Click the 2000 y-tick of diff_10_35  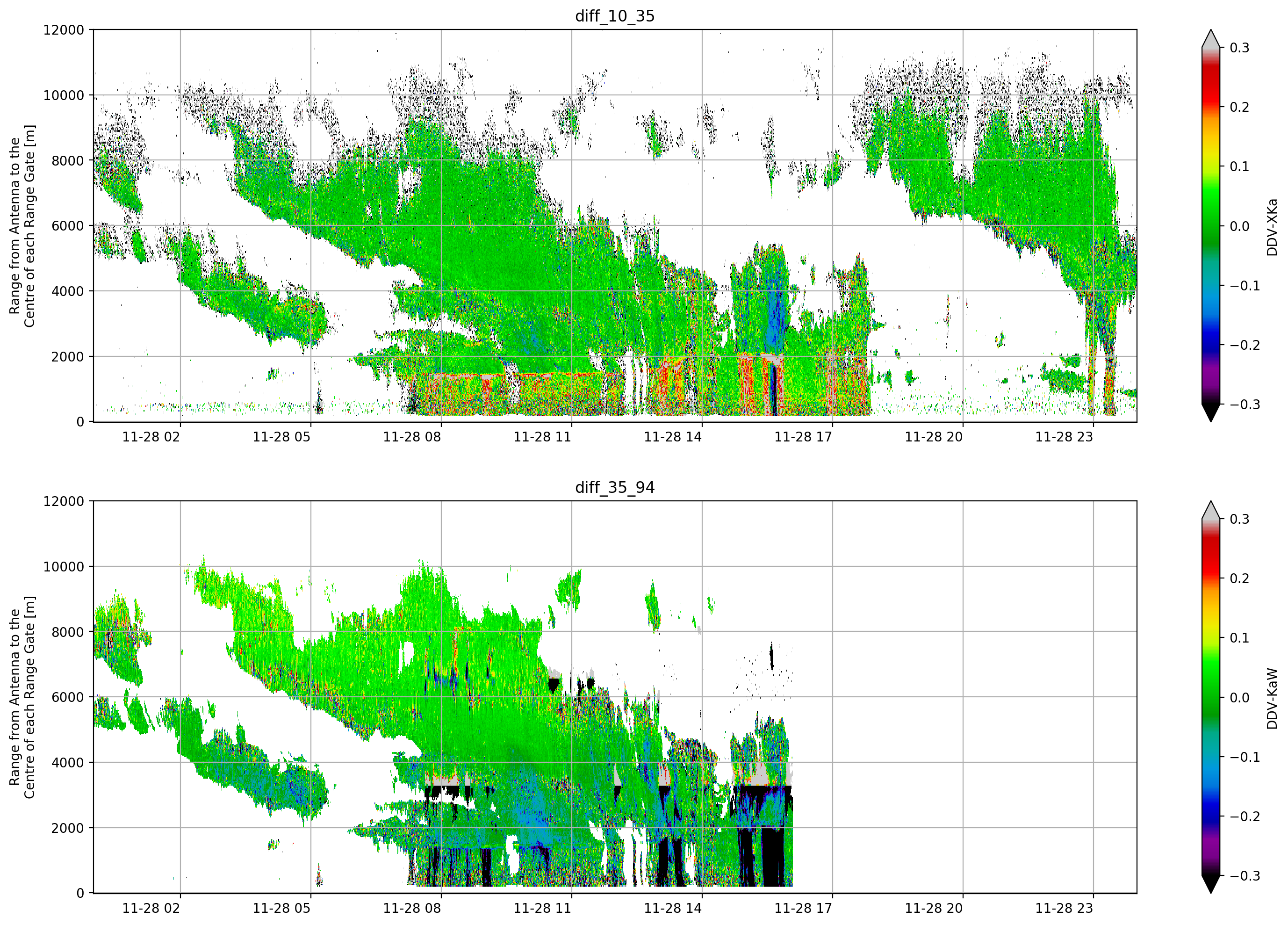68,357
